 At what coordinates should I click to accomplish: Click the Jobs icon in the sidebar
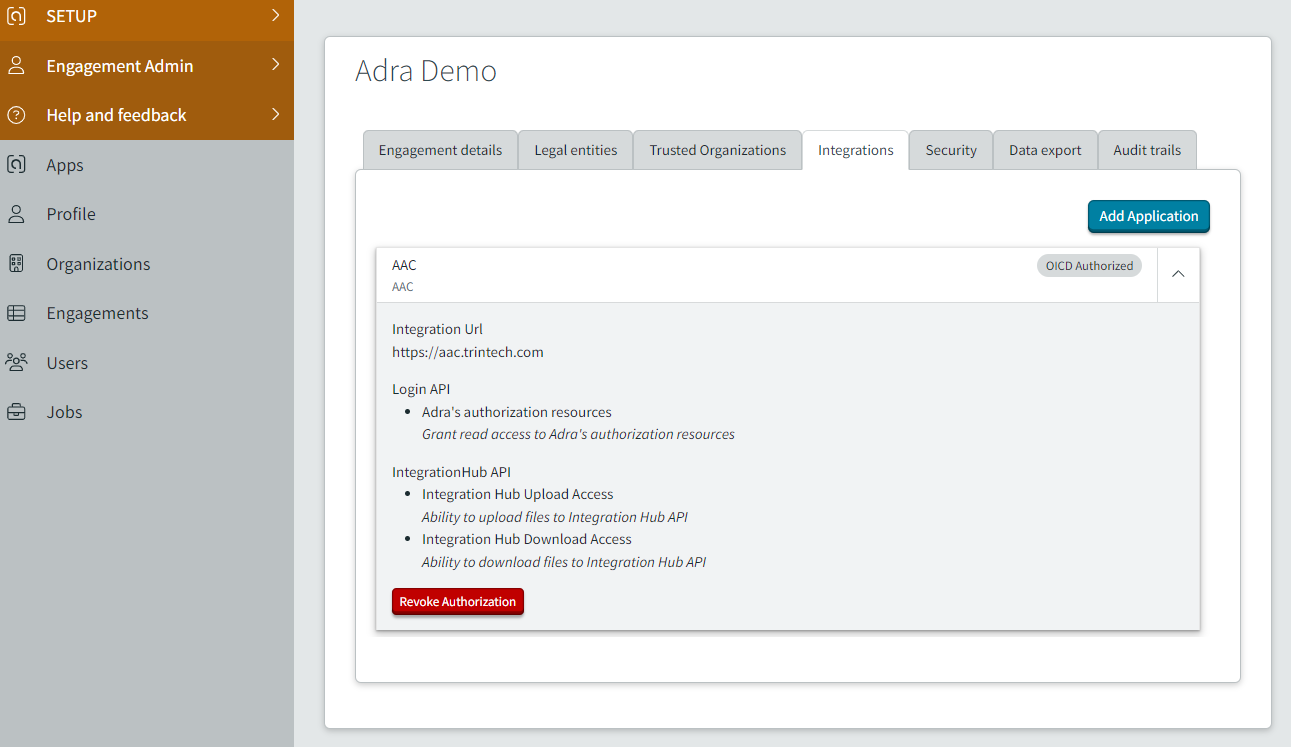pos(17,411)
